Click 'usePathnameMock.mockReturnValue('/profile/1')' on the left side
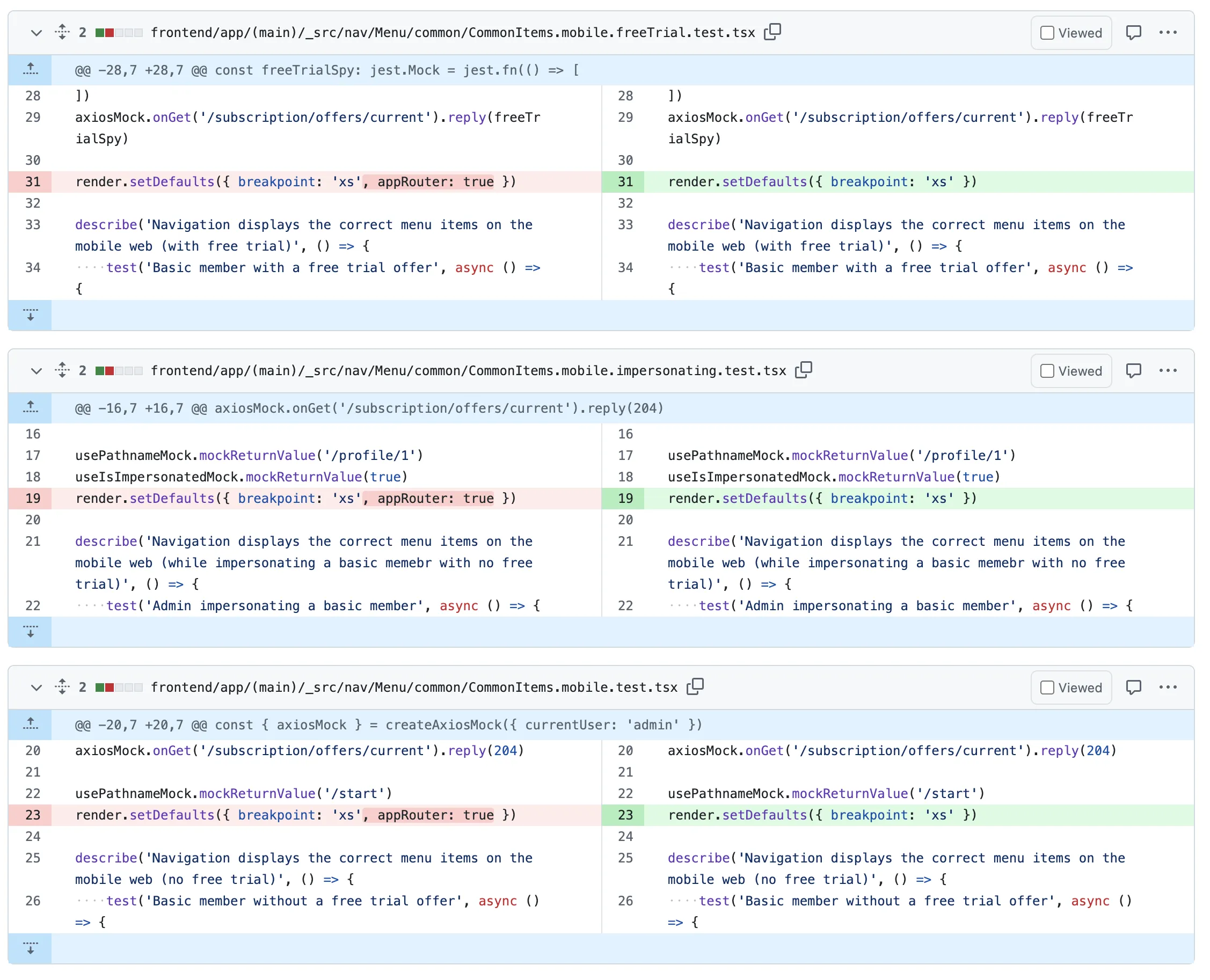Viewport: 1210px width, 980px height. point(250,457)
